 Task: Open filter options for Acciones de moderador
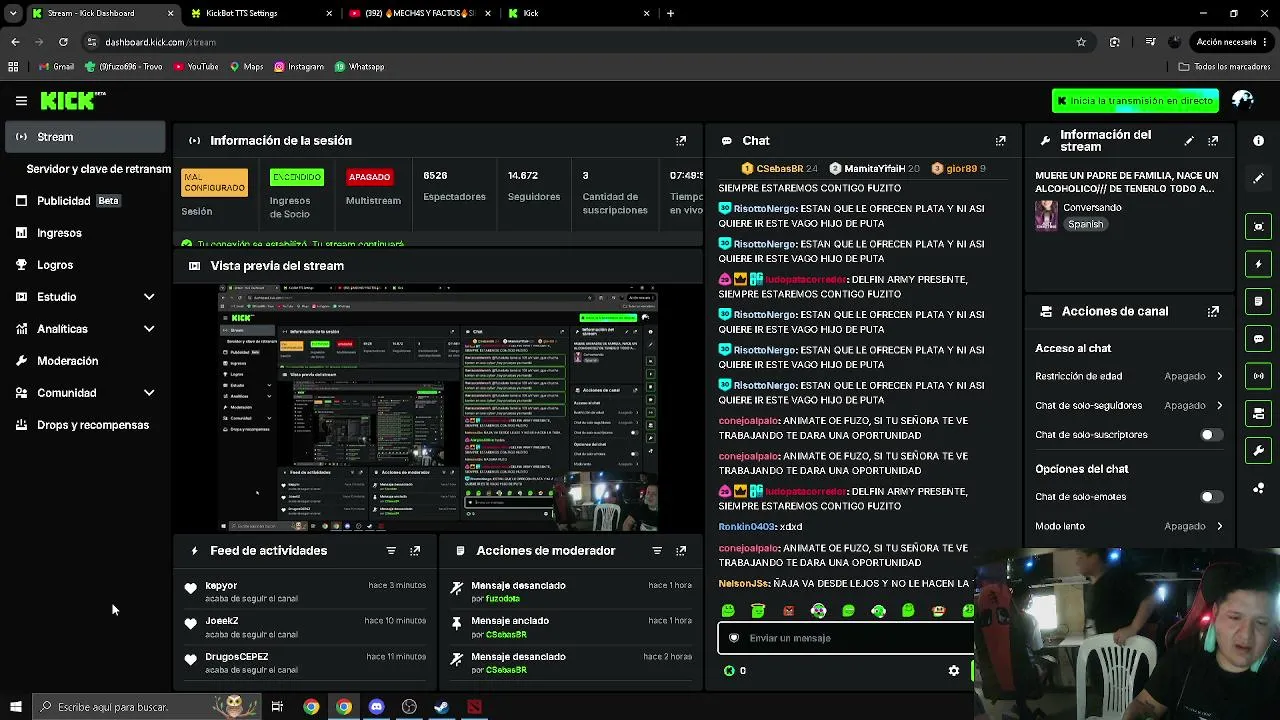[x=657, y=551]
